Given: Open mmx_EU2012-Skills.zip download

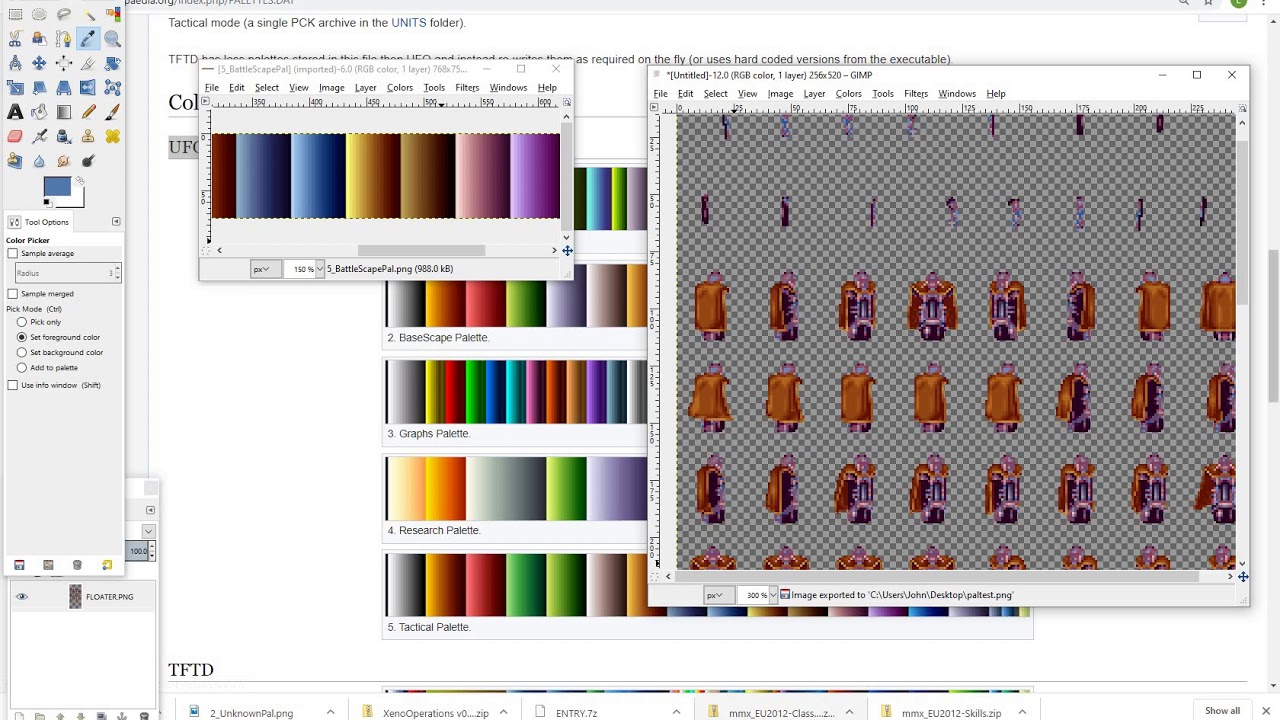Looking at the screenshot, I should [x=951, y=713].
